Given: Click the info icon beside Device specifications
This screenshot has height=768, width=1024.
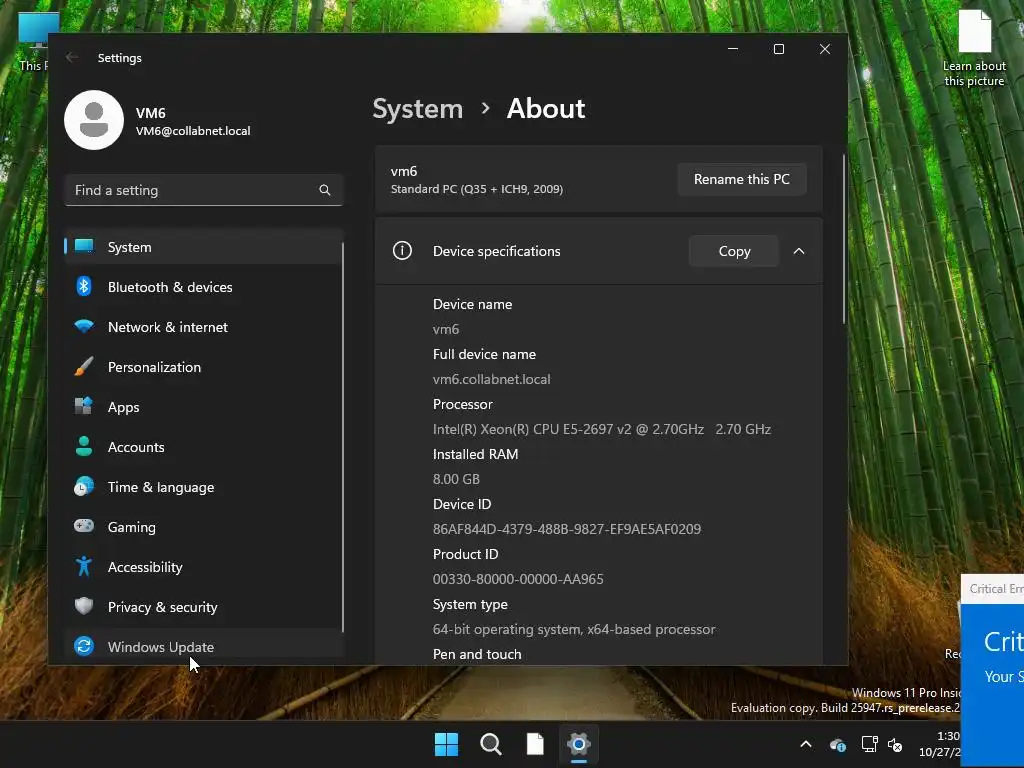Looking at the screenshot, I should [402, 250].
